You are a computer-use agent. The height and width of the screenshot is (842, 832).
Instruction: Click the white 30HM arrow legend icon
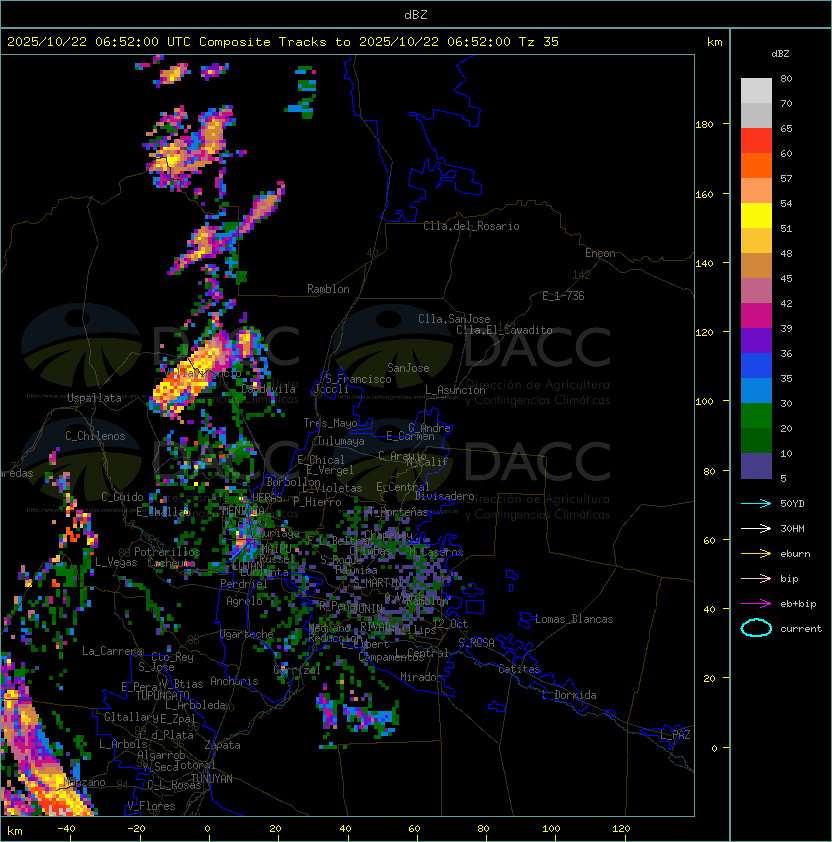(x=756, y=529)
